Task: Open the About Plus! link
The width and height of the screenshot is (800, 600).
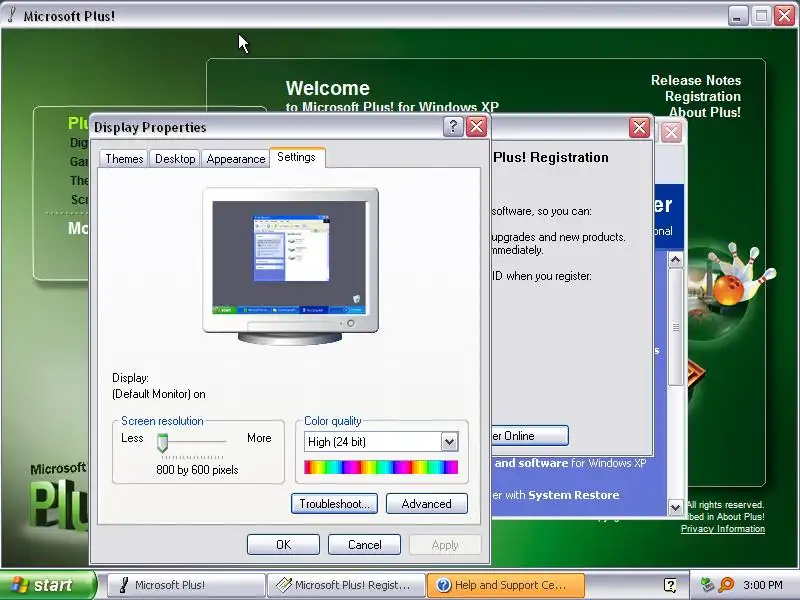Action: point(705,112)
